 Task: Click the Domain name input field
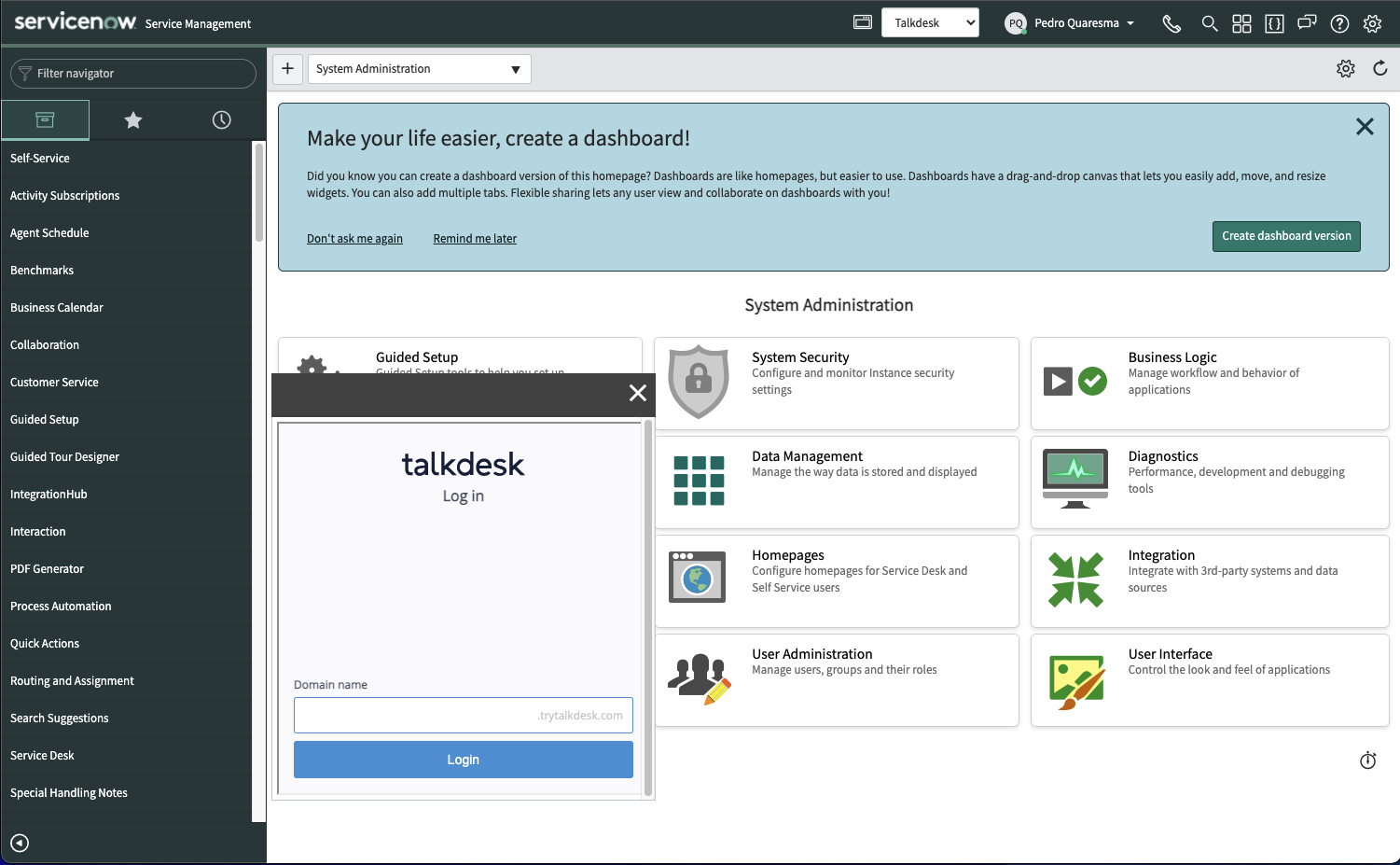pos(464,716)
